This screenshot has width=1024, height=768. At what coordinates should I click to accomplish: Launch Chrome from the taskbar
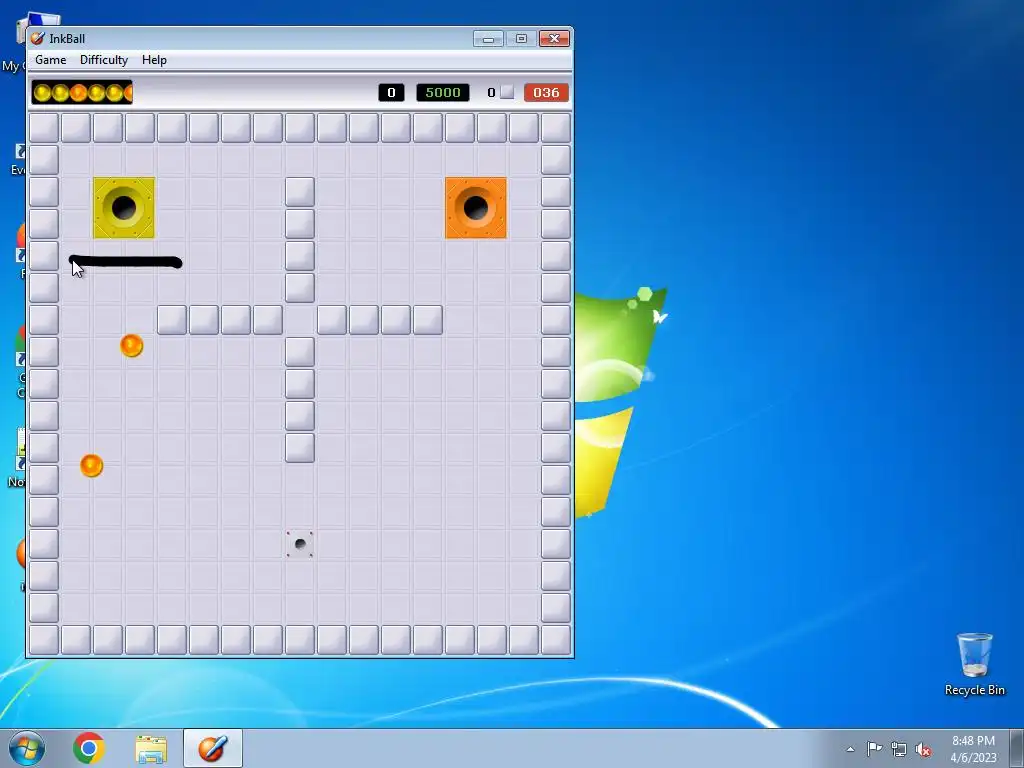click(x=89, y=748)
